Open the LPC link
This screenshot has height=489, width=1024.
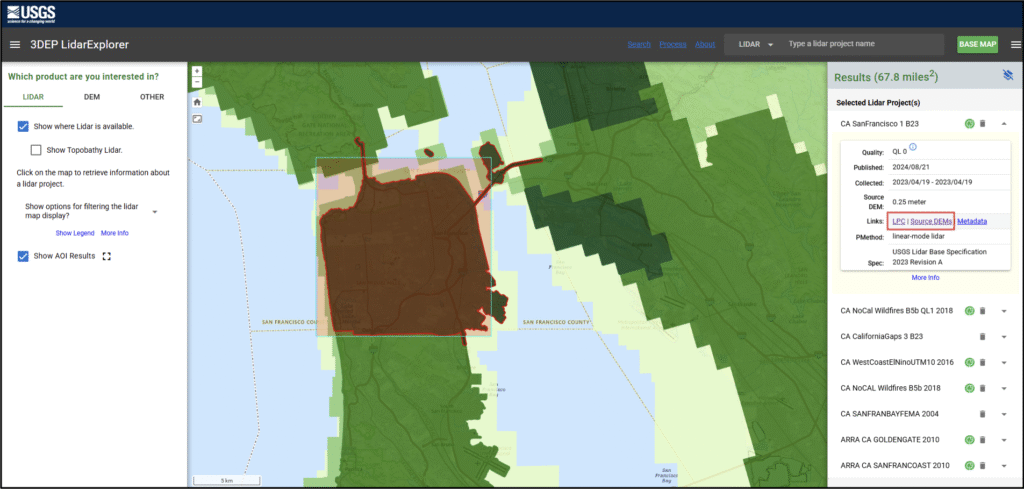899,221
